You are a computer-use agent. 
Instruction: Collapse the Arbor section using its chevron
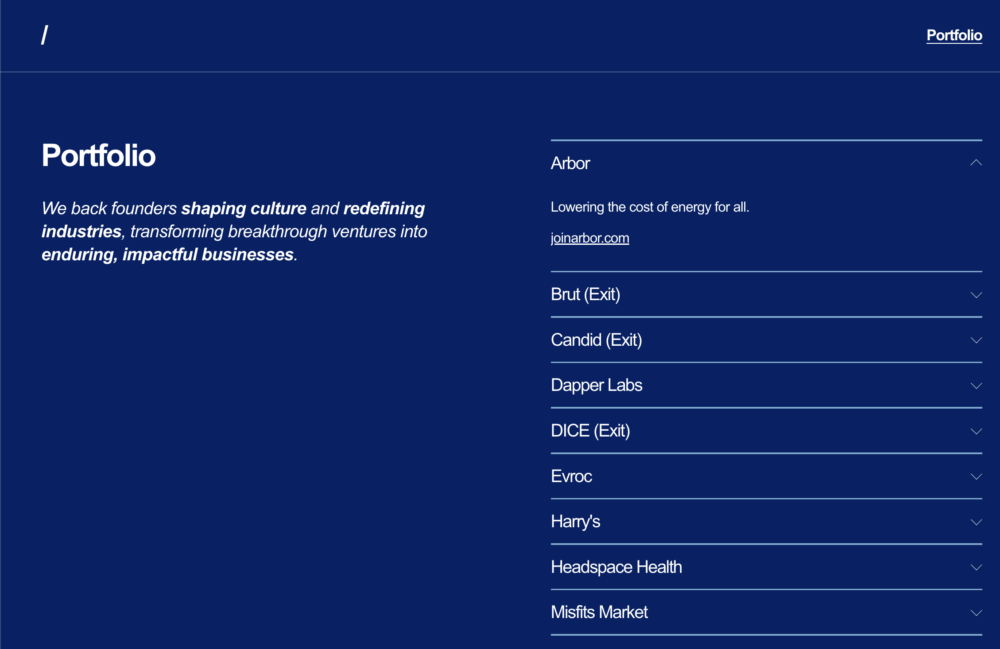976,163
